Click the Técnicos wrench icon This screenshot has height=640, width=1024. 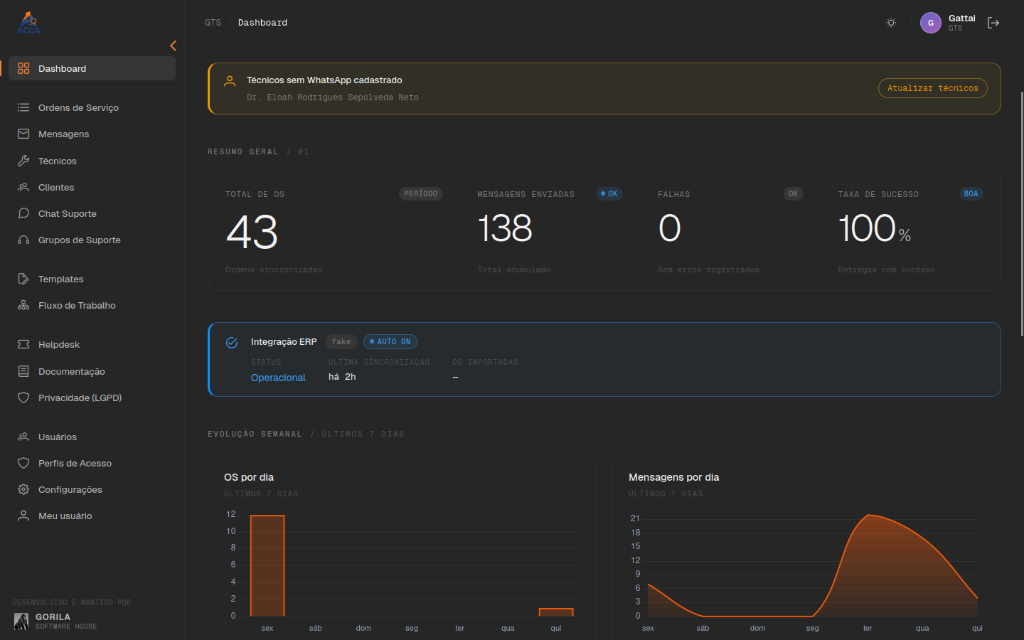point(24,161)
